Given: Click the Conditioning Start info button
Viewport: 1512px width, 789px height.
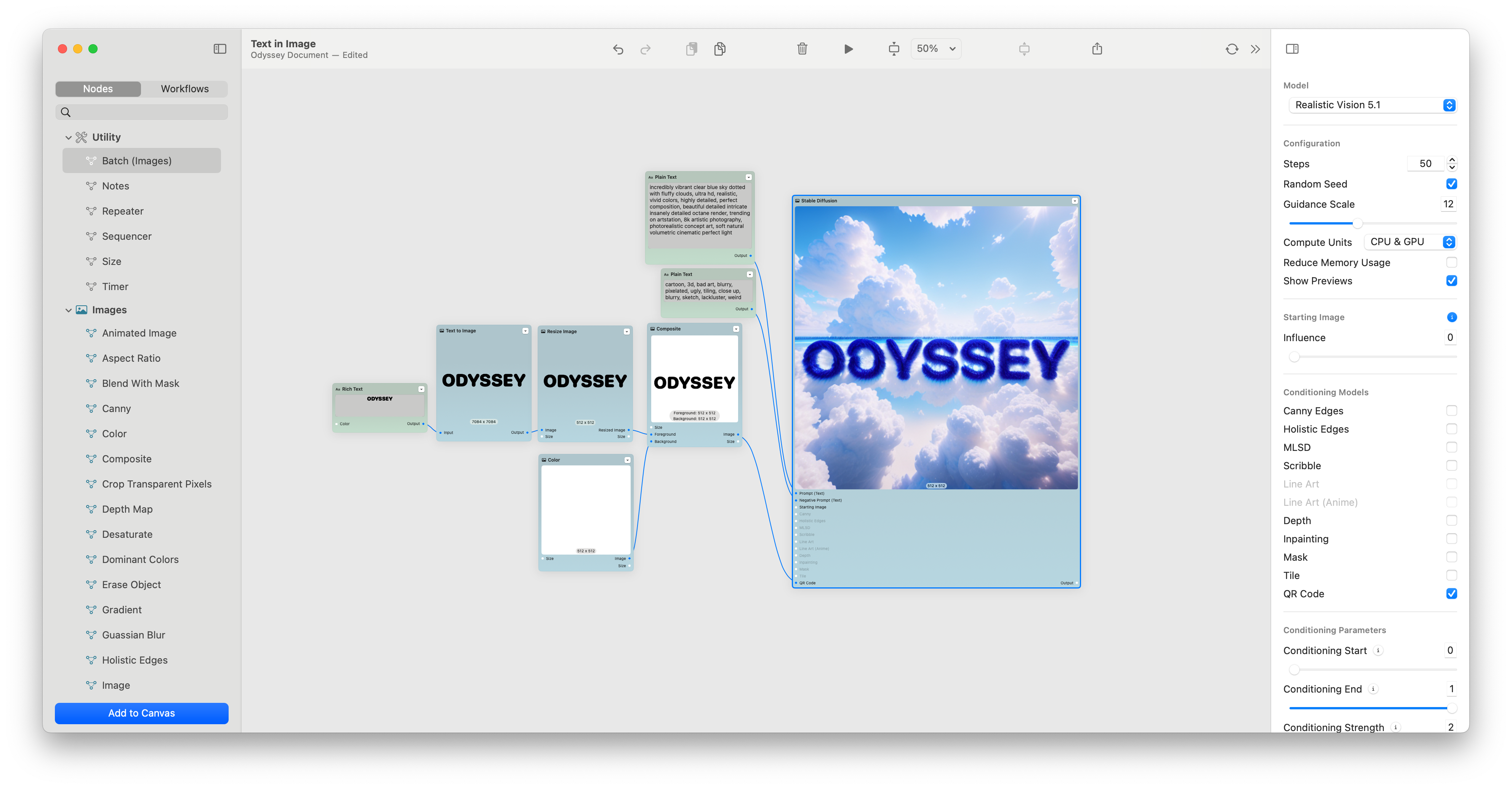Looking at the screenshot, I should (1379, 651).
